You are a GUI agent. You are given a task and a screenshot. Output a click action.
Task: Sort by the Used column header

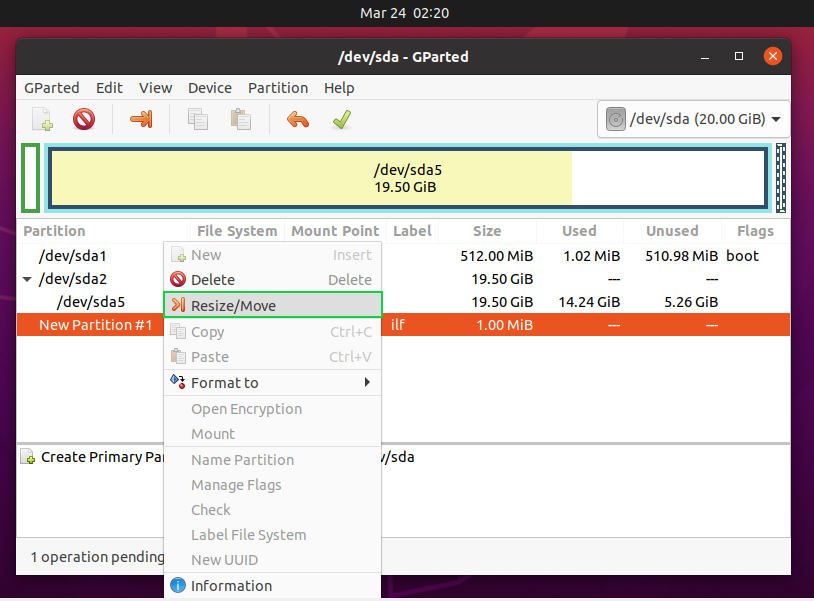(579, 231)
